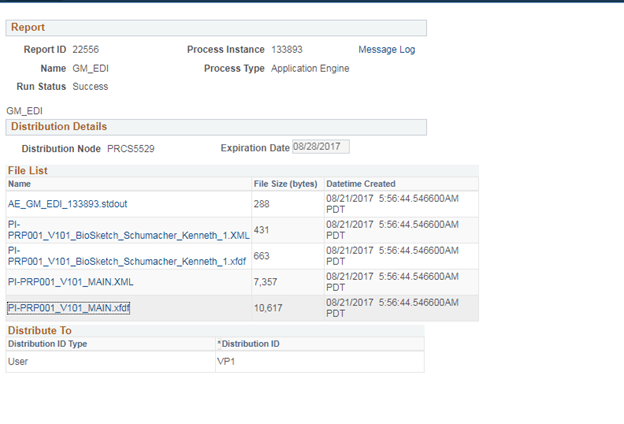Click the Expiration Date field 08/28/2017
The width and height of the screenshot is (624, 424).
(x=321, y=147)
